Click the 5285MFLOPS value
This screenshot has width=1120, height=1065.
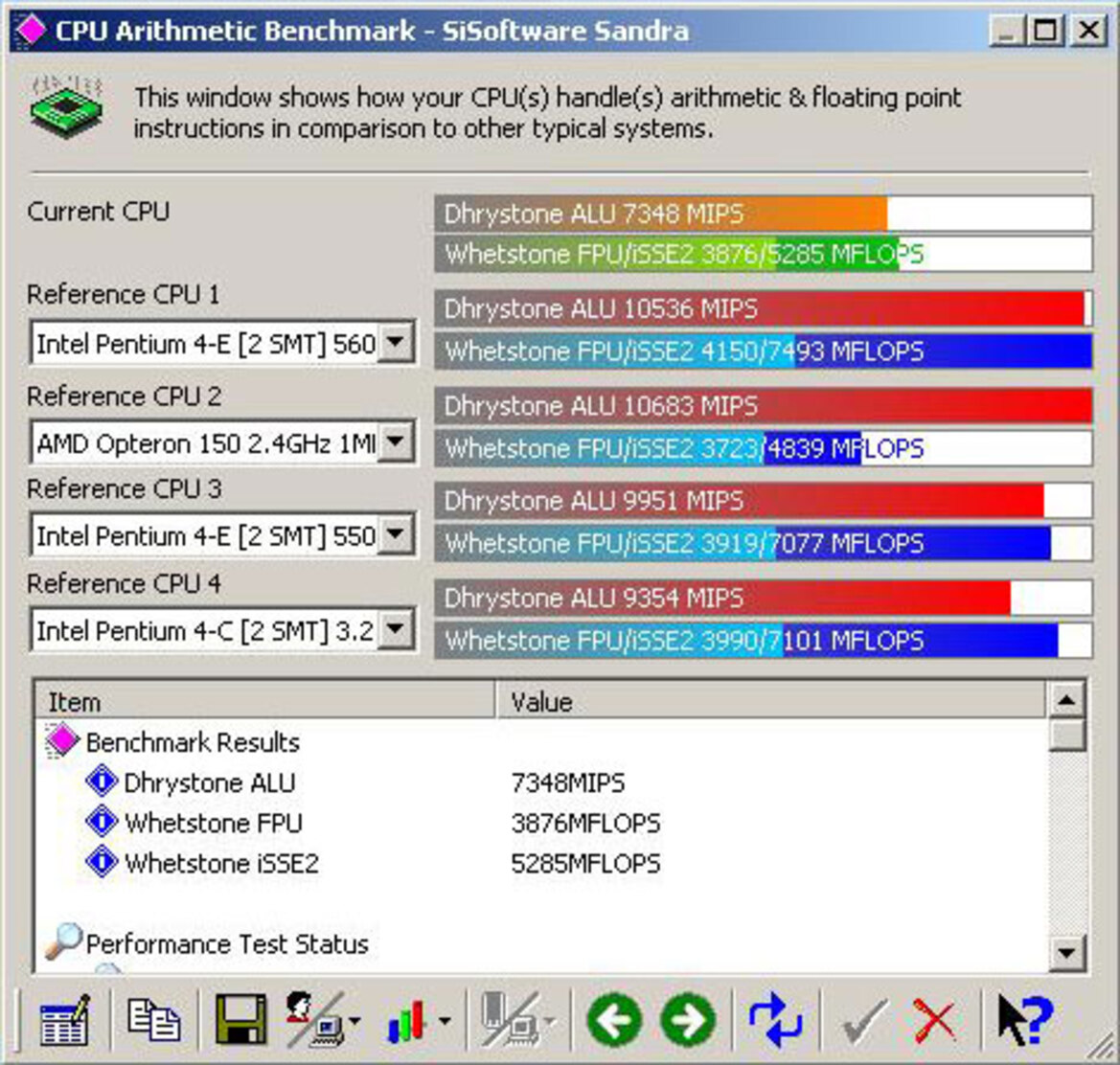585,863
